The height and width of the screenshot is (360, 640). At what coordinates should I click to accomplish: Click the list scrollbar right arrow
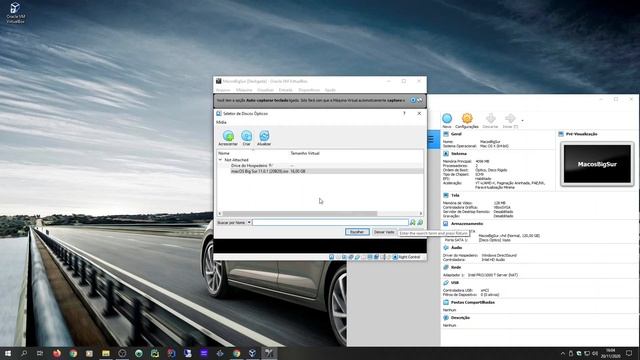point(421,213)
